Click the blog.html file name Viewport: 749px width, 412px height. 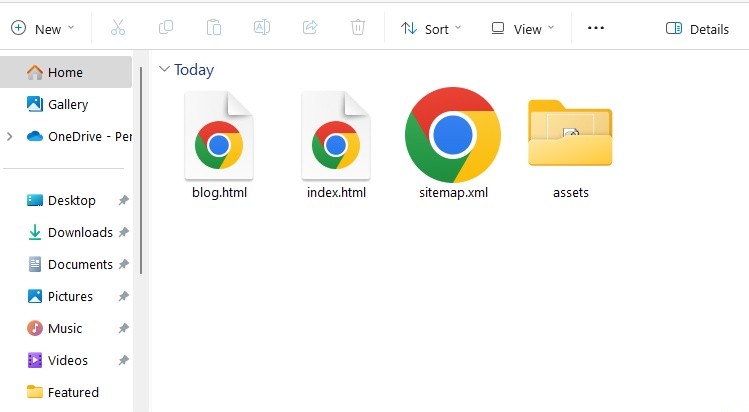(219, 192)
